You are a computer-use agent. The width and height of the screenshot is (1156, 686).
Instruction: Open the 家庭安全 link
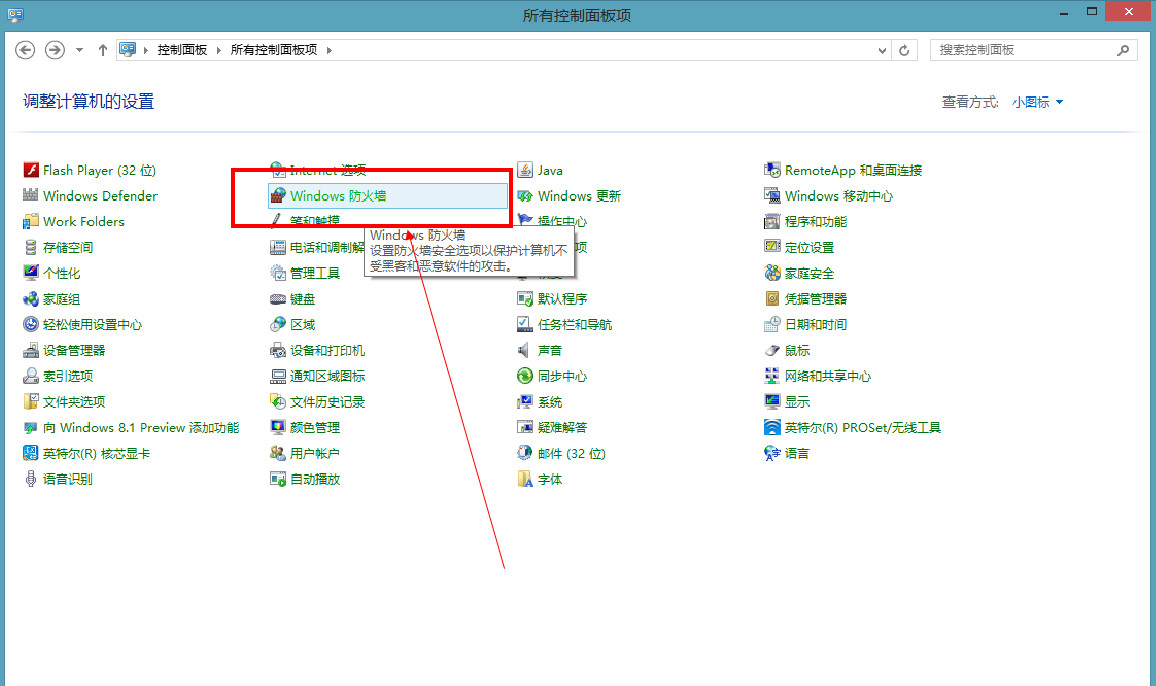click(x=809, y=273)
